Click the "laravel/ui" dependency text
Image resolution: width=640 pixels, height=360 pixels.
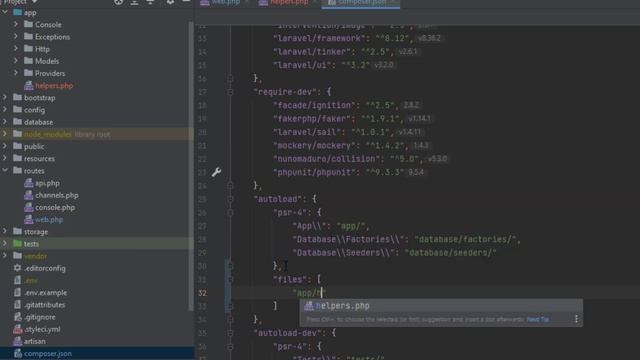(x=302, y=65)
